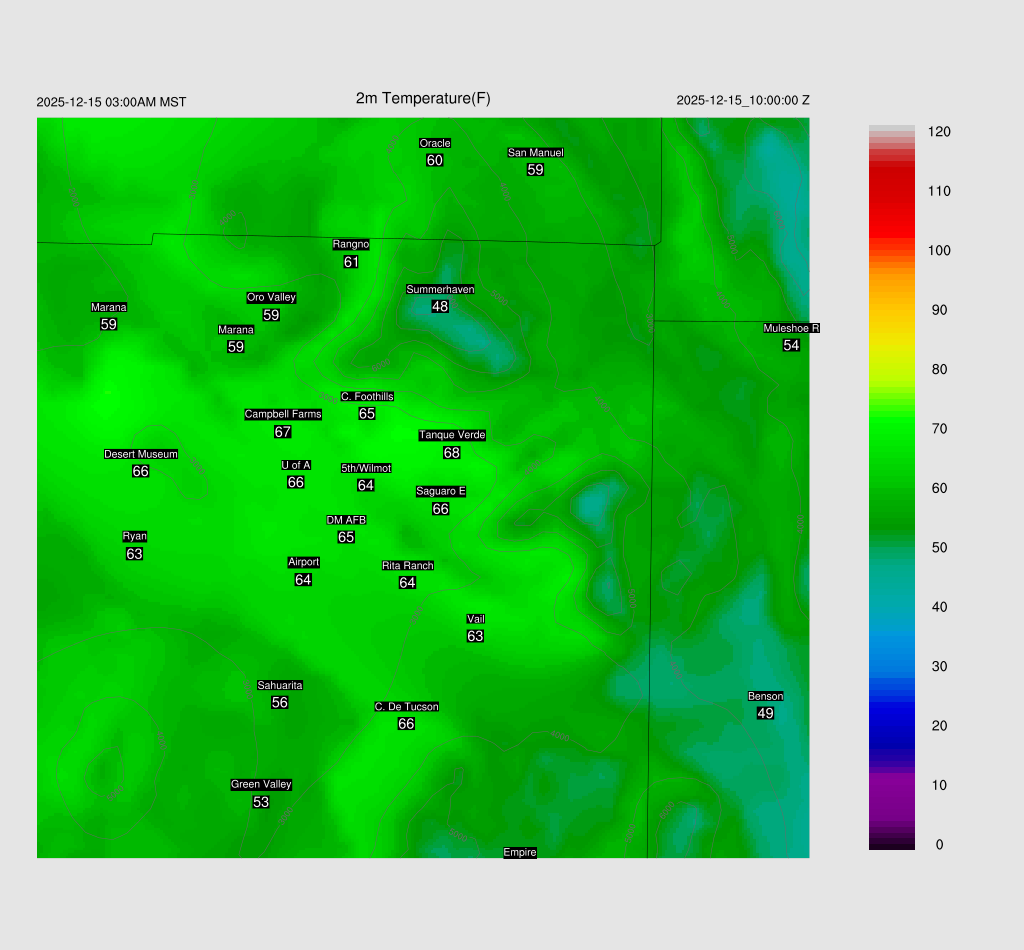Click the Empire label at map bottom
Image resolution: width=1024 pixels, height=950 pixels.
point(520,853)
